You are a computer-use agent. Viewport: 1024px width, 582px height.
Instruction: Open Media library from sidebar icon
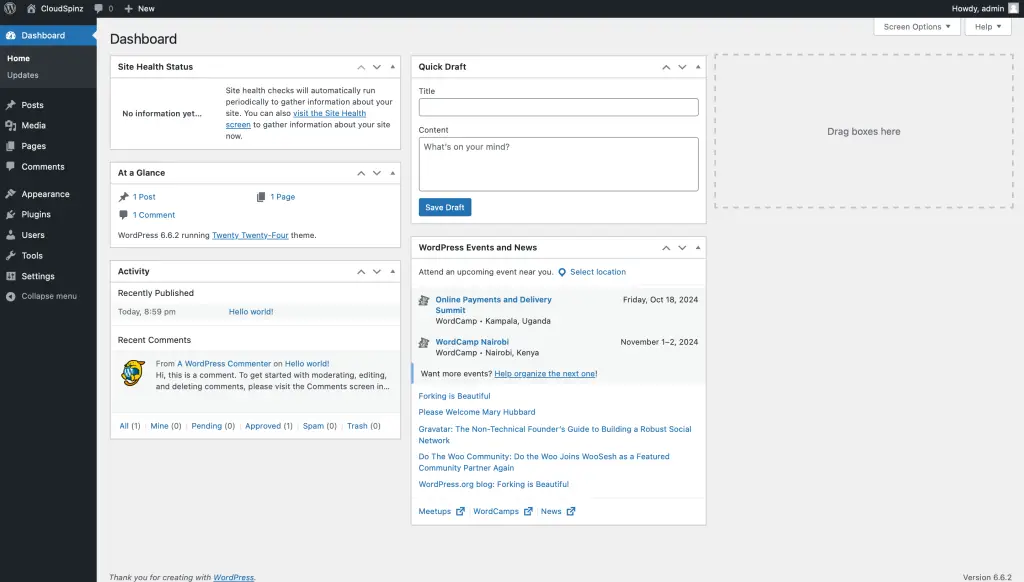click(10, 126)
